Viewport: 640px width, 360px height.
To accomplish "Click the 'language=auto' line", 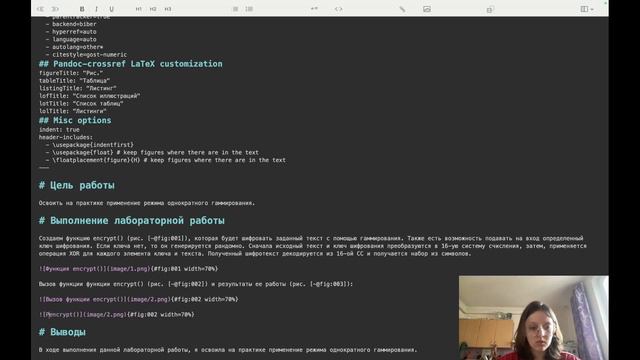I will click(x=71, y=40).
